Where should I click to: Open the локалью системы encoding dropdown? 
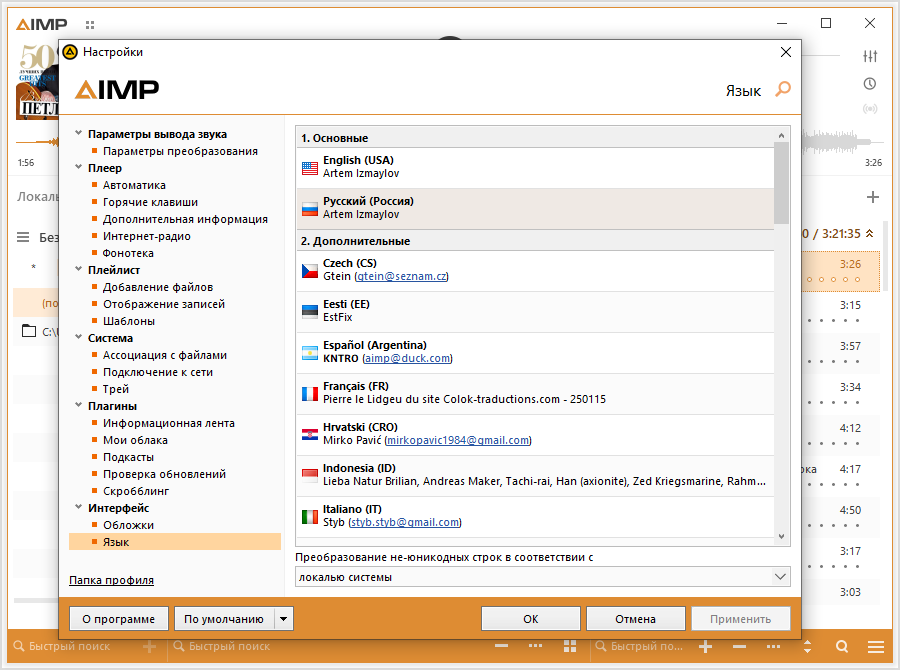pos(542,576)
